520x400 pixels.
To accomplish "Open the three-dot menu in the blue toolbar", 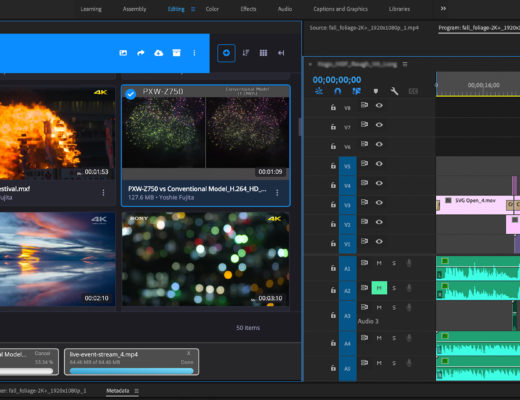I will (194, 53).
